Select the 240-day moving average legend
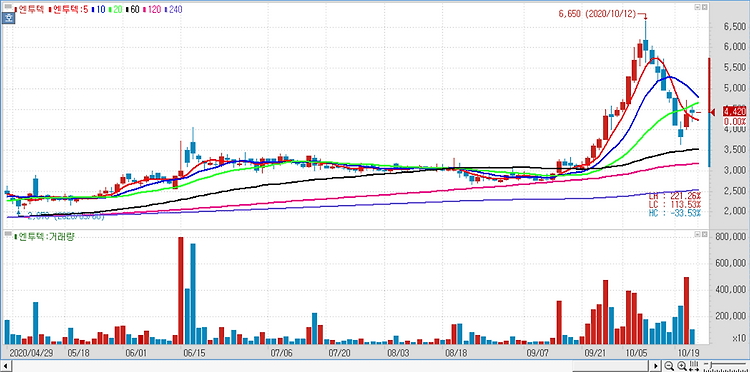Viewport: 750px width, 372px height. click(x=173, y=9)
